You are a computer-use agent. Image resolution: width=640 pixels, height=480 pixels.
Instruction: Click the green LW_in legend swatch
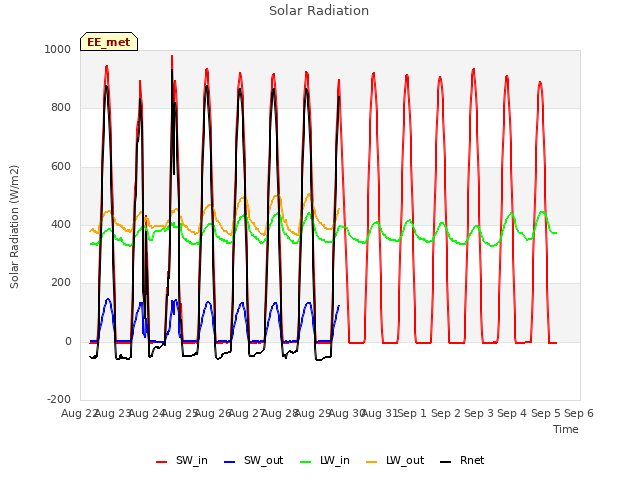click(x=306, y=462)
